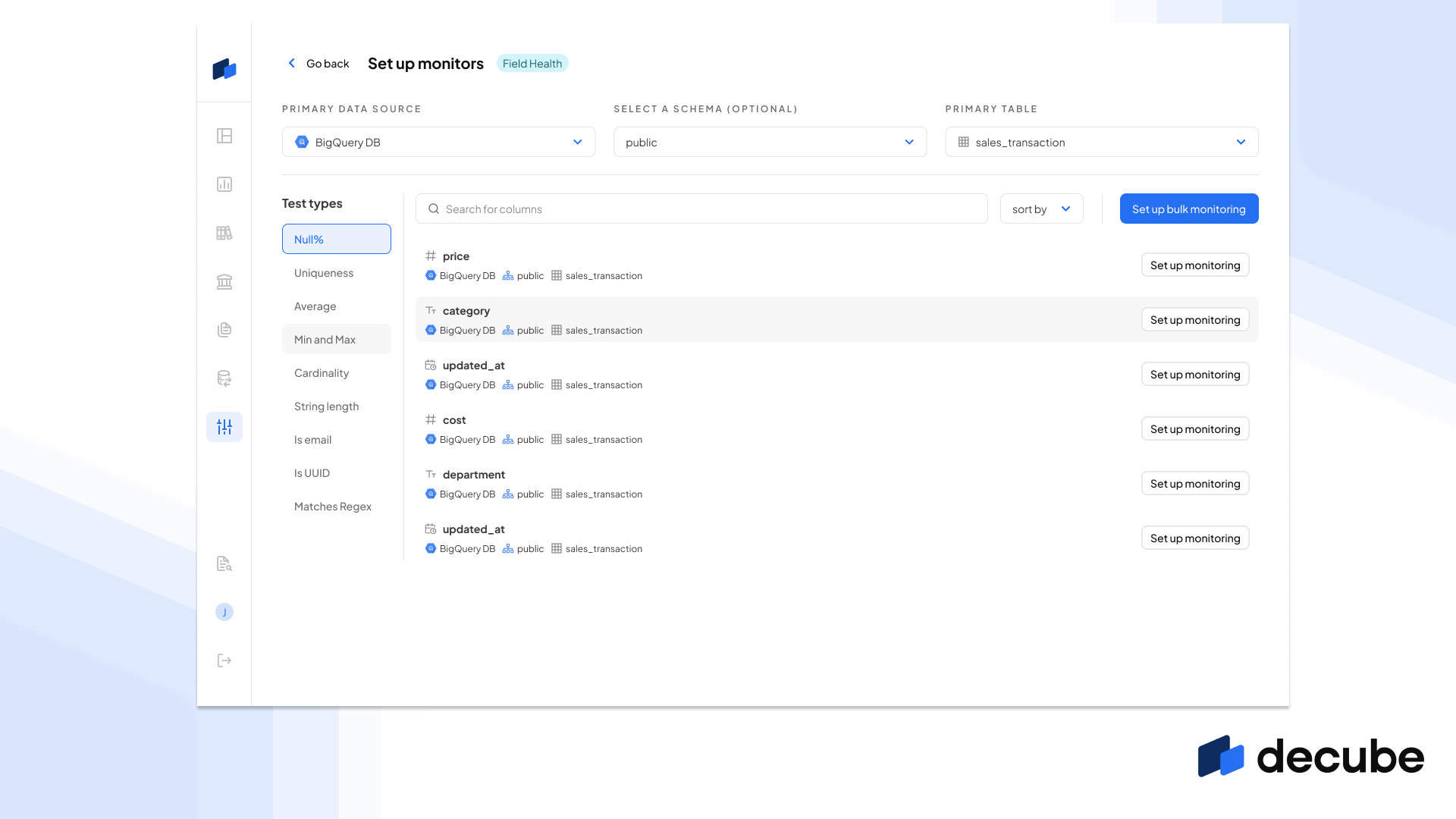Open the bank building sidebar icon
1456x819 pixels.
tap(224, 281)
